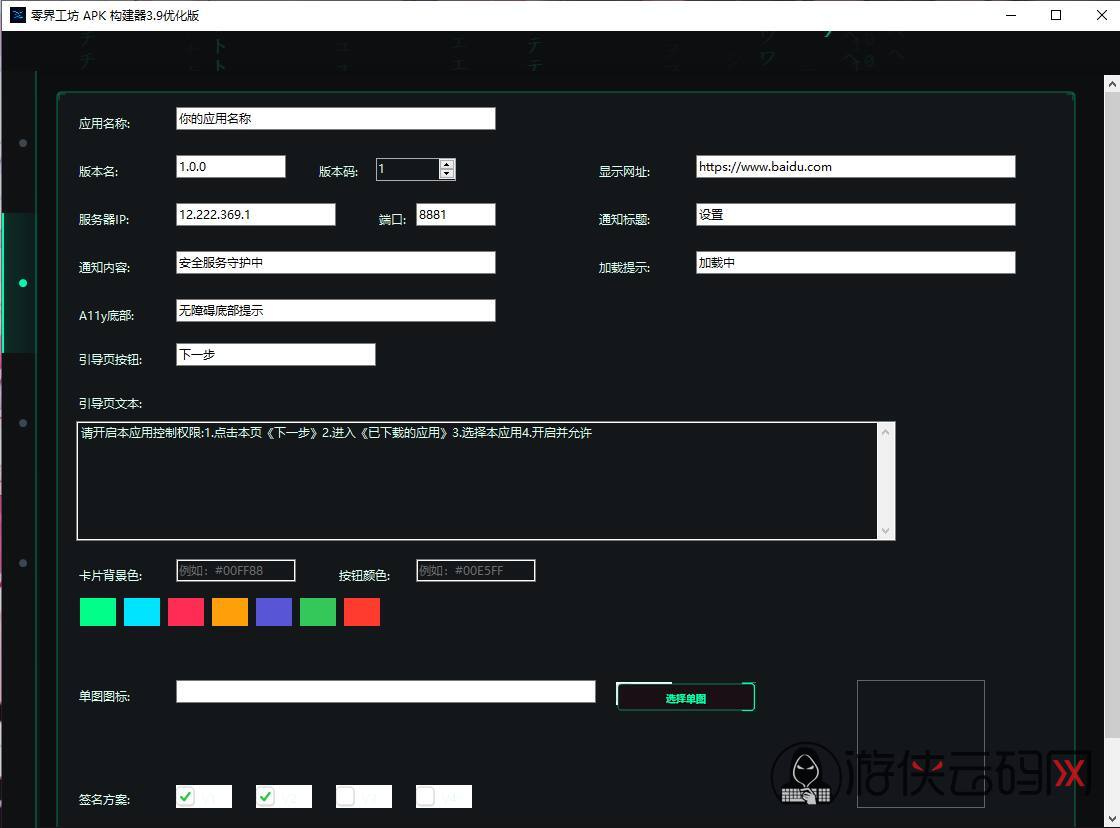Select the pink-red color swatch
This screenshot has height=828, width=1120.
click(186, 612)
